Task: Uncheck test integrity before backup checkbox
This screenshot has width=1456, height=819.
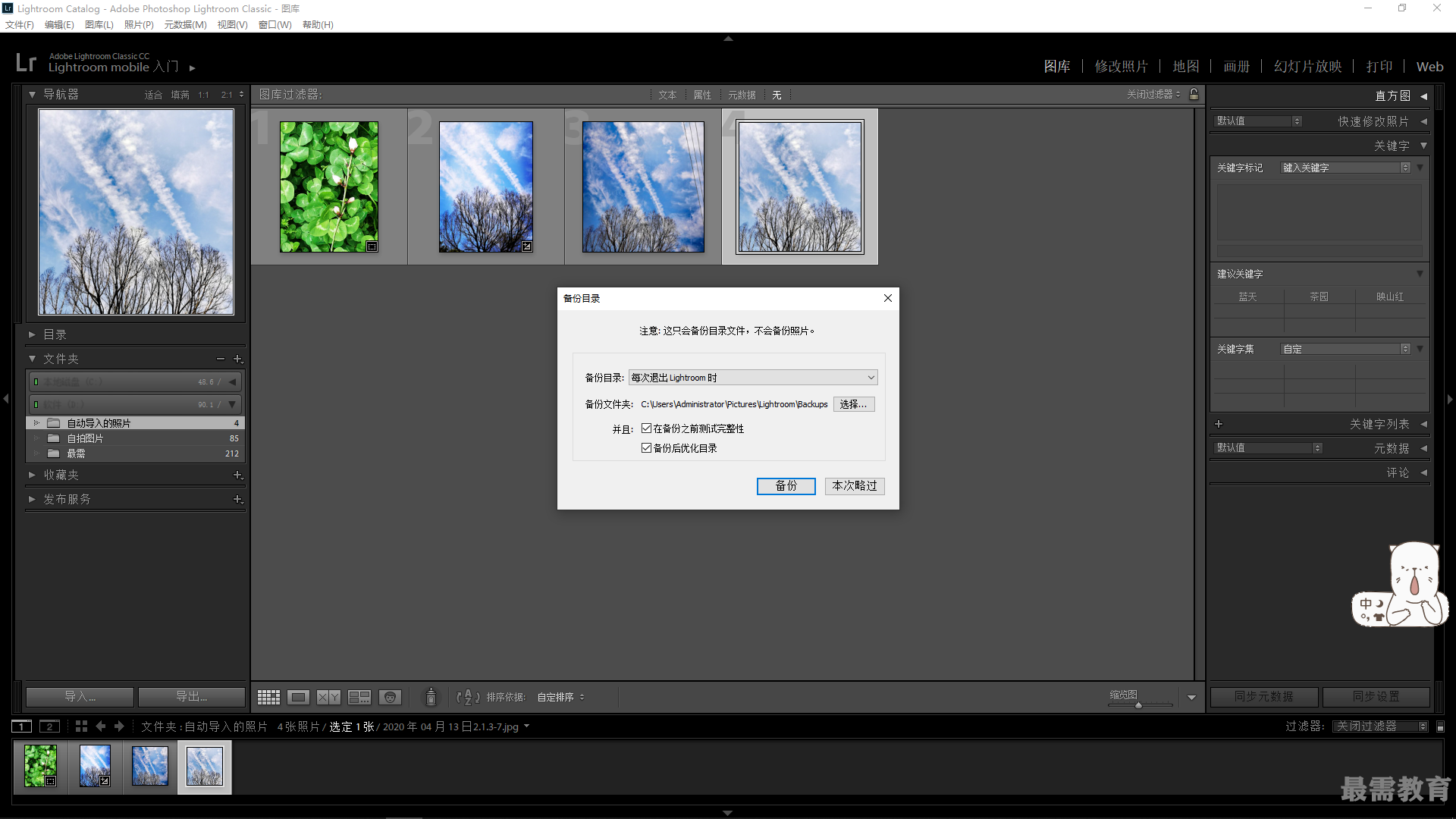Action: (x=646, y=428)
